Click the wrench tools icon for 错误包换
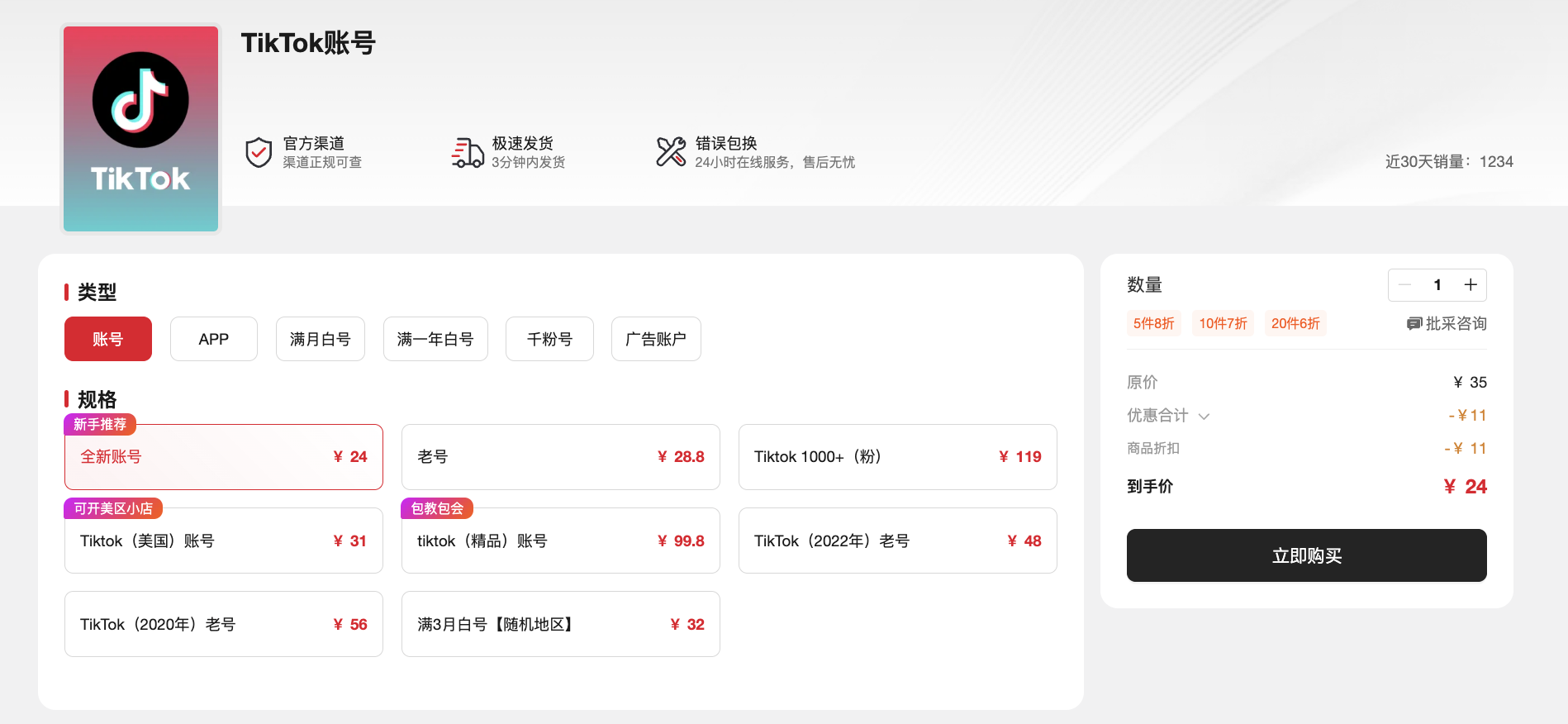This screenshot has height=724, width=1568. [671, 152]
